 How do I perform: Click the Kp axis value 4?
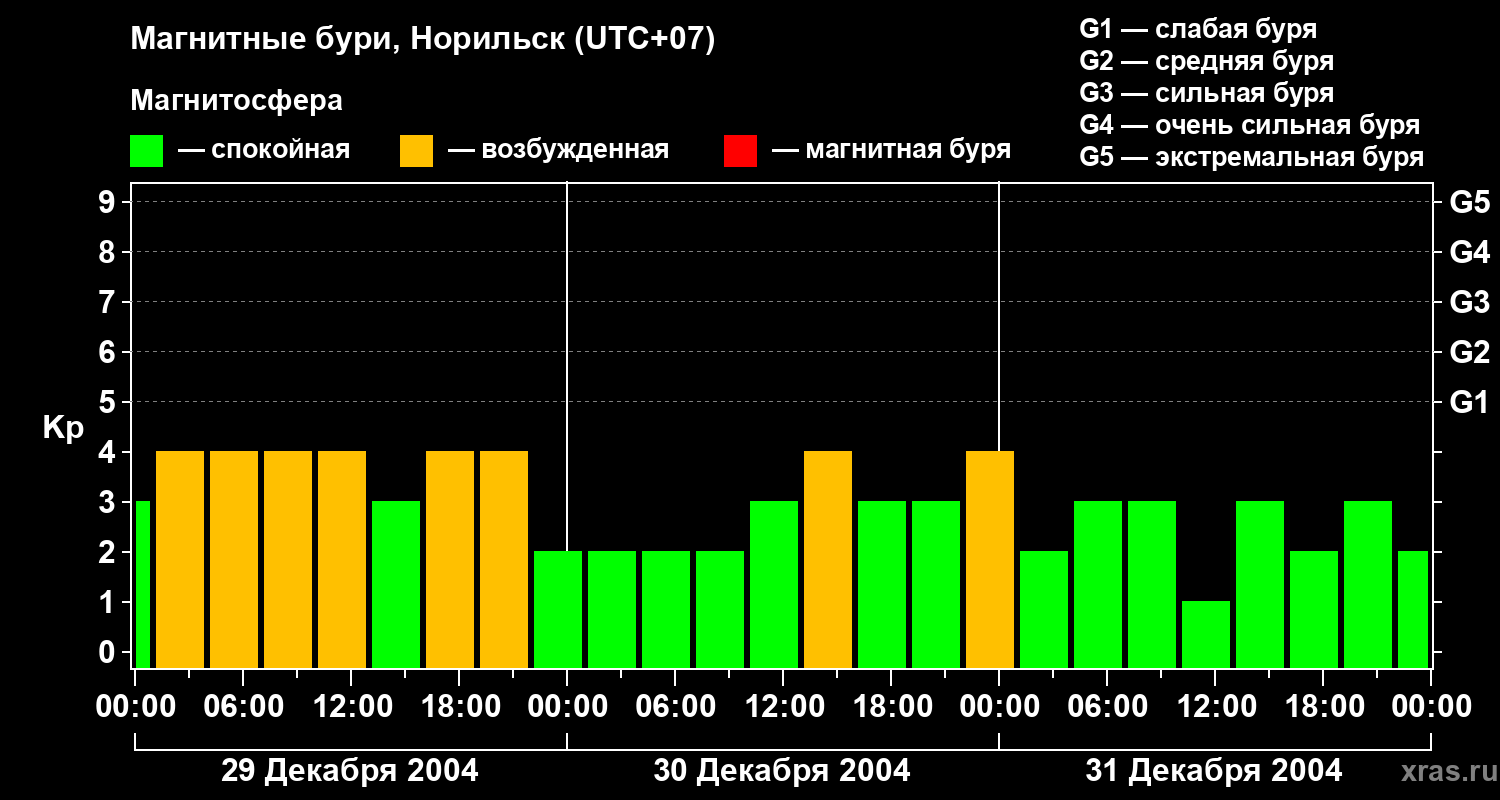pyautogui.click(x=109, y=452)
